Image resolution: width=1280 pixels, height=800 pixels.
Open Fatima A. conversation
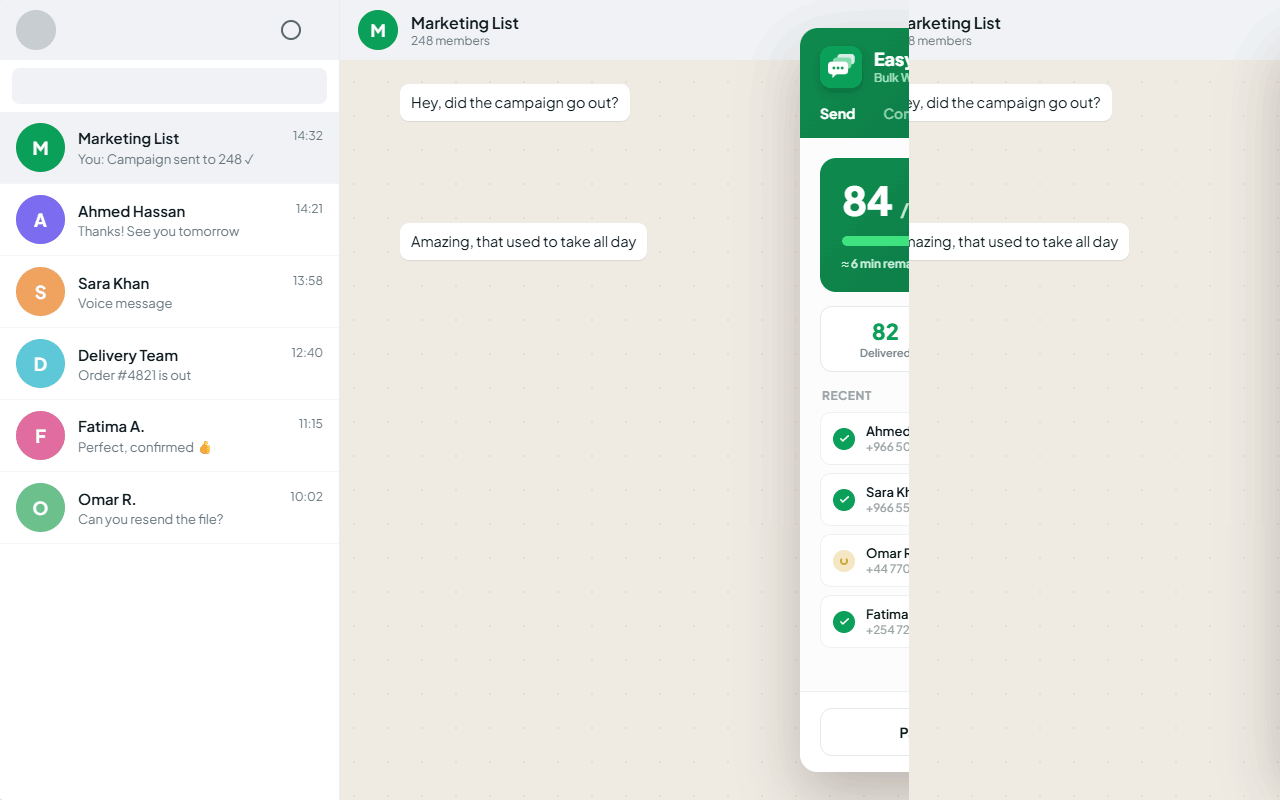pyautogui.click(x=169, y=436)
